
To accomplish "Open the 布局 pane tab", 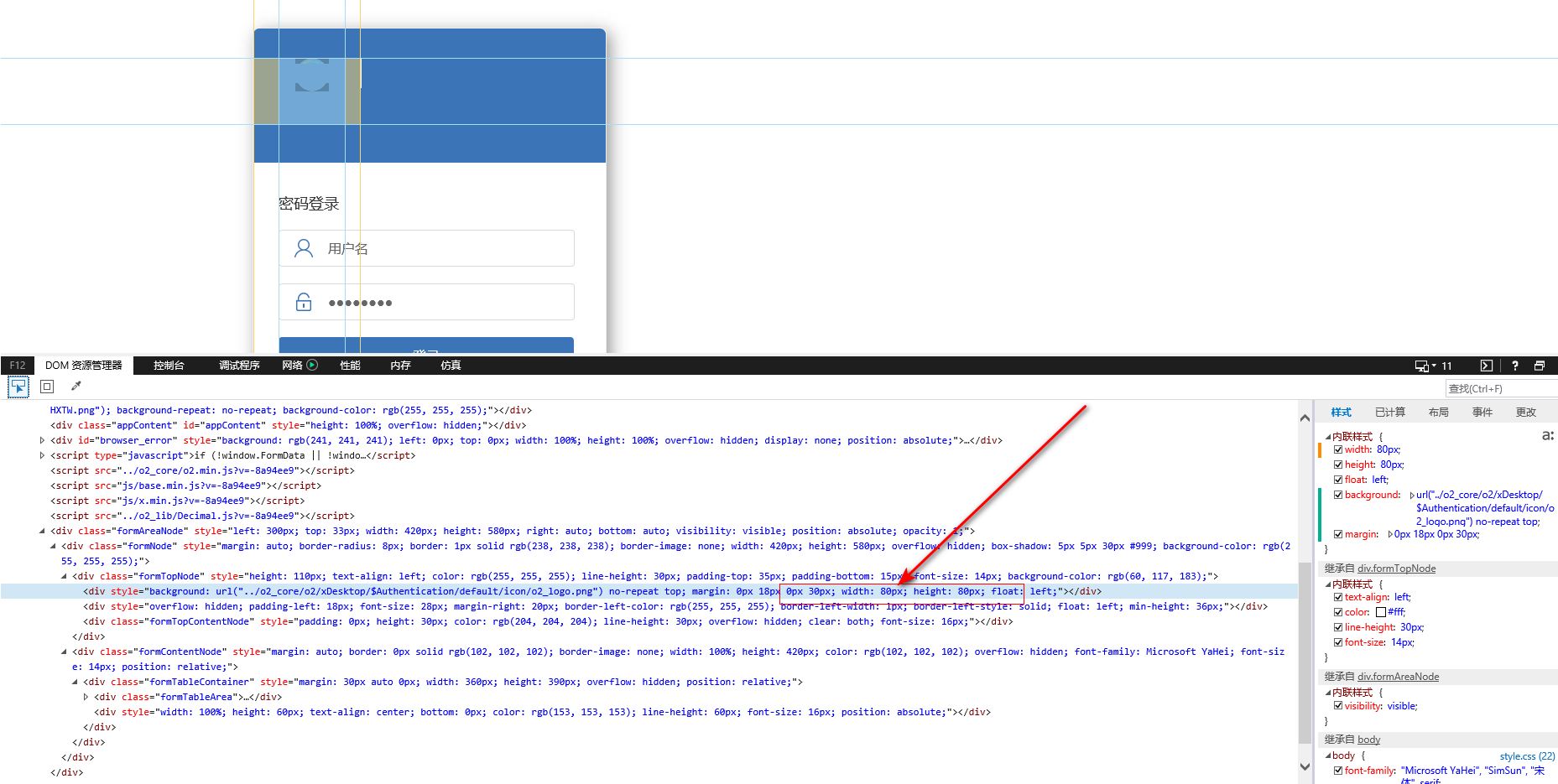I will (1438, 413).
